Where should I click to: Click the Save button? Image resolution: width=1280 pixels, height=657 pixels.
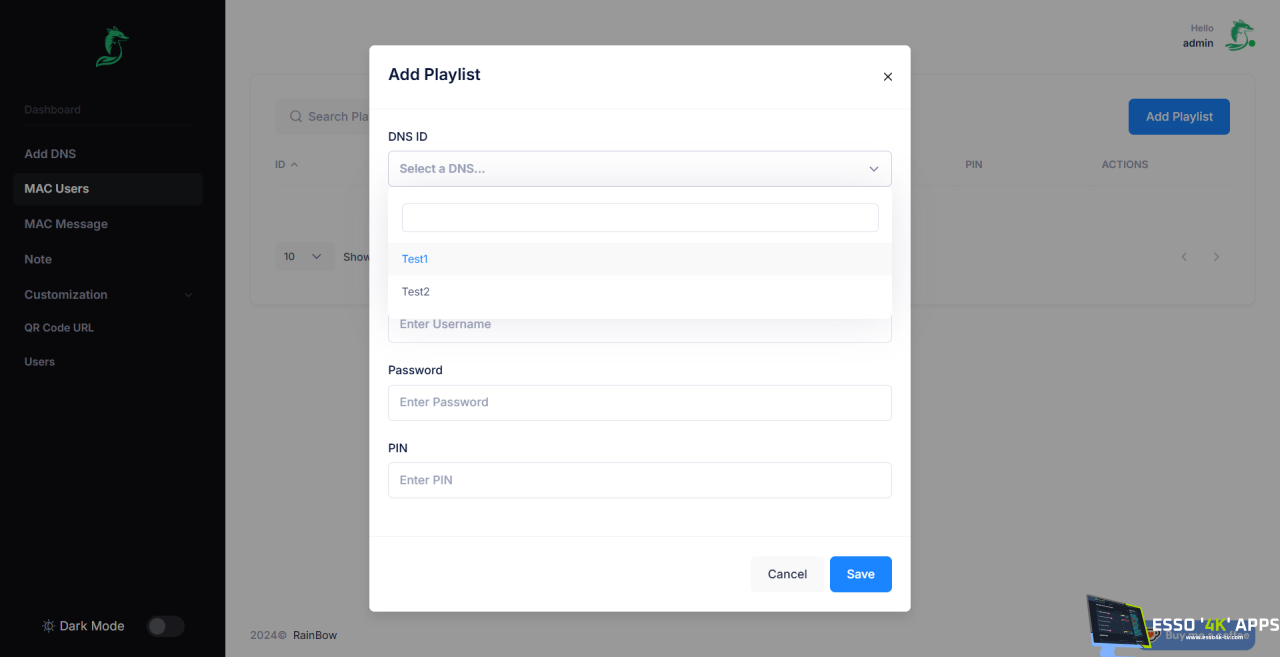(x=860, y=574)
